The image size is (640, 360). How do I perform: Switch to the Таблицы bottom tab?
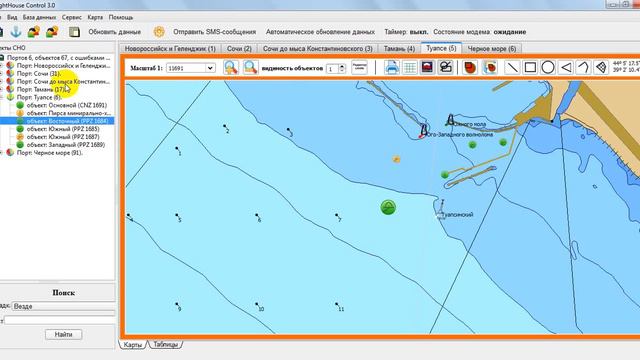165,344
